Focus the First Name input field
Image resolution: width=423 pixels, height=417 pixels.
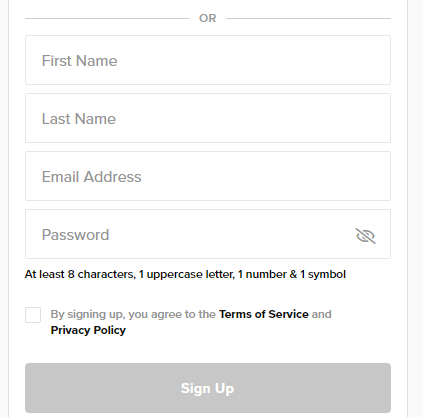tap(208, 60)
